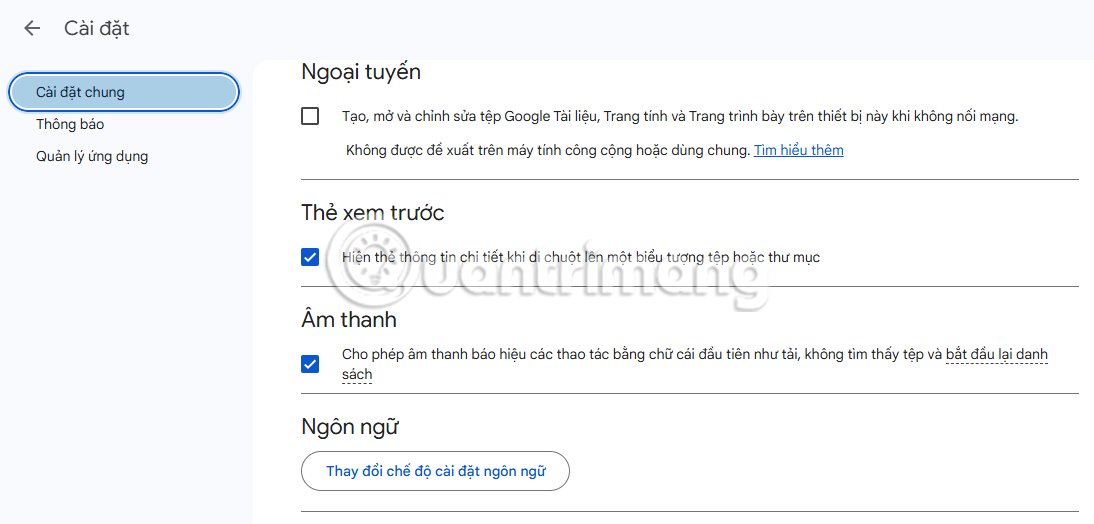Viewport: 1094px width, 524px height.
Task: Click the "Hiện thẻ thông tin chi tiết" label
Action: coord(580,257)
